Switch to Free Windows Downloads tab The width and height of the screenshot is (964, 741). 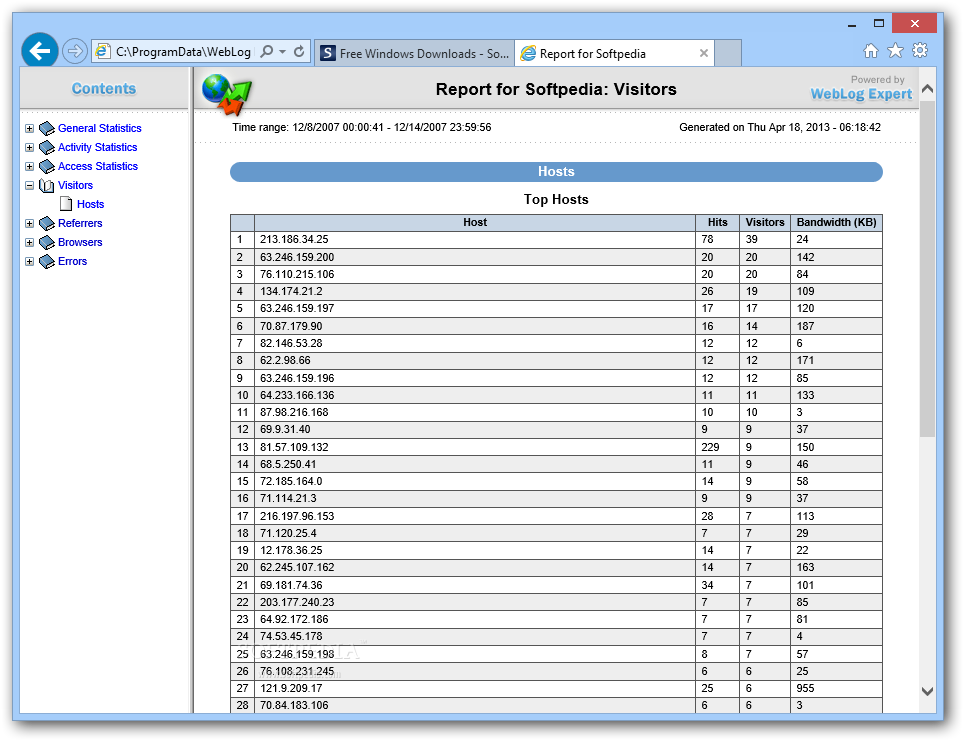415,53
